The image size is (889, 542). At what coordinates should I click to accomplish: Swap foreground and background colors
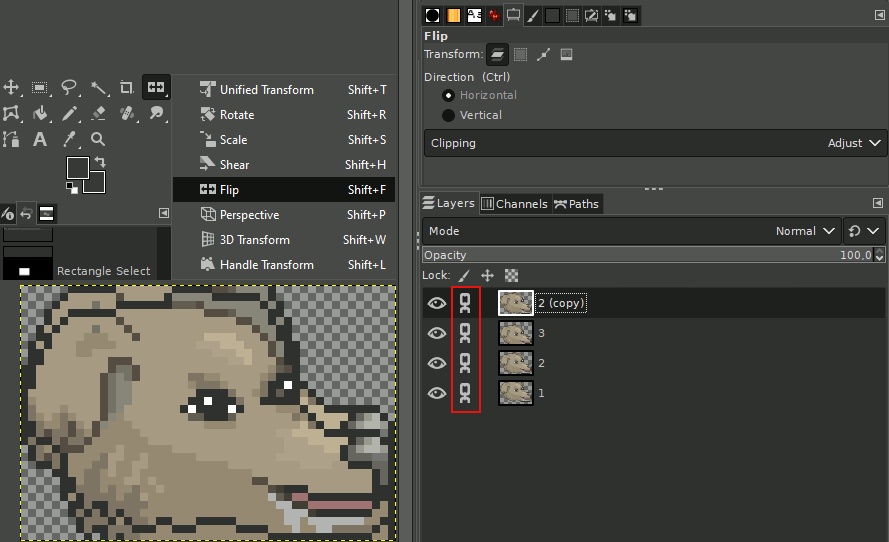click(x=100, y=162)
